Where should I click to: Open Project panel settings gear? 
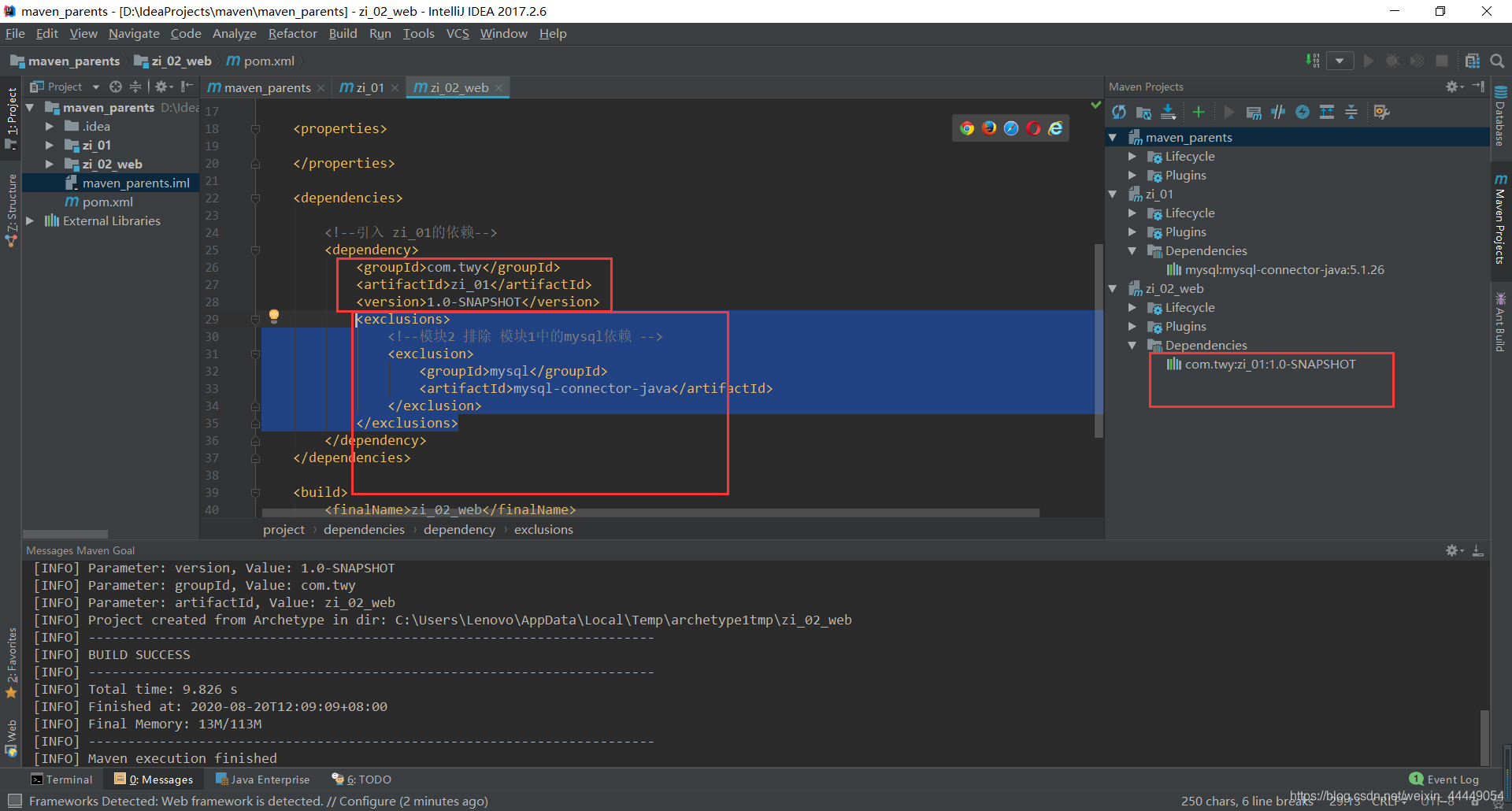163,87
